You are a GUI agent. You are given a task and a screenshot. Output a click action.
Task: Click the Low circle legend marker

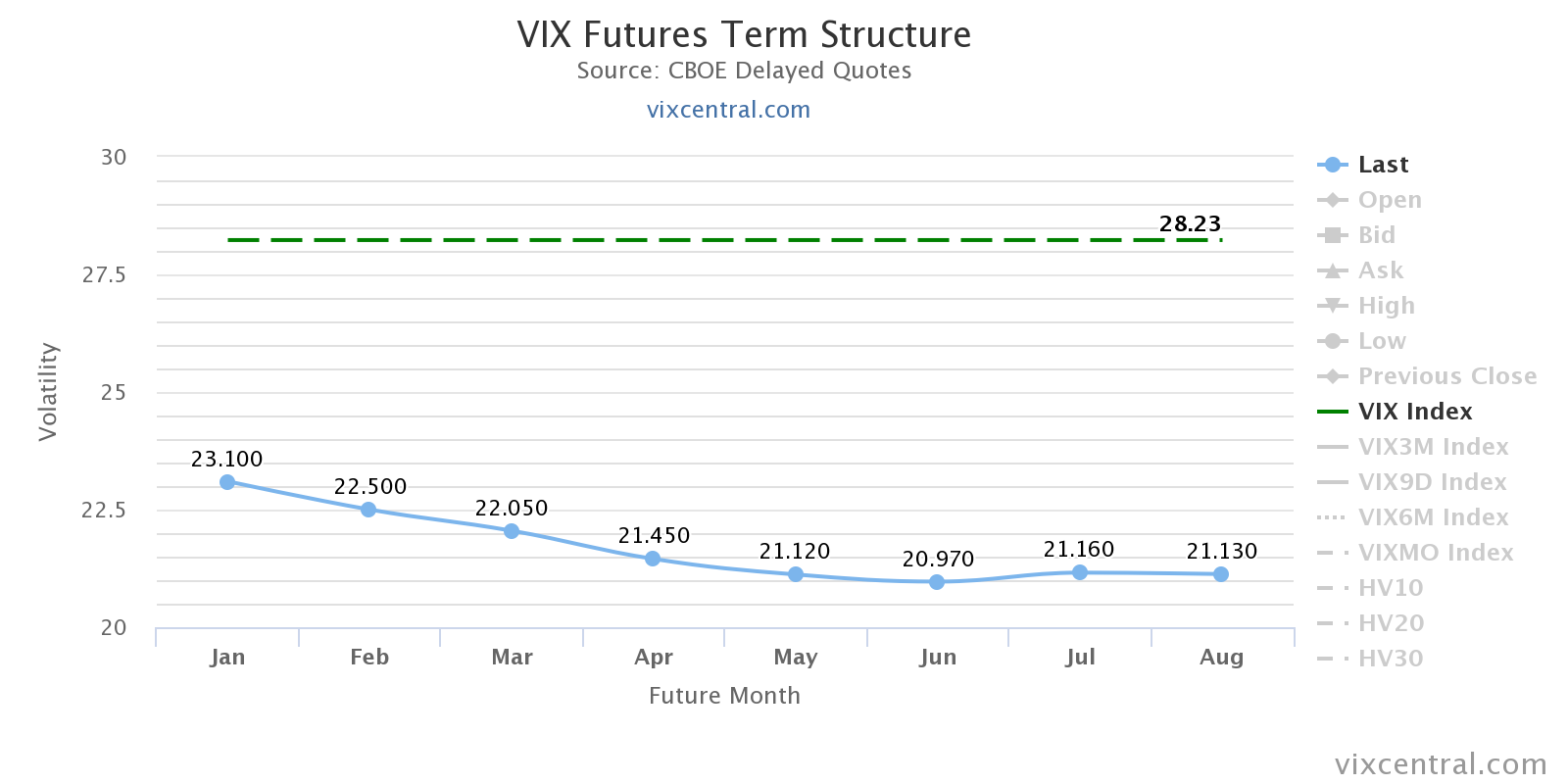pos(1332,341)
